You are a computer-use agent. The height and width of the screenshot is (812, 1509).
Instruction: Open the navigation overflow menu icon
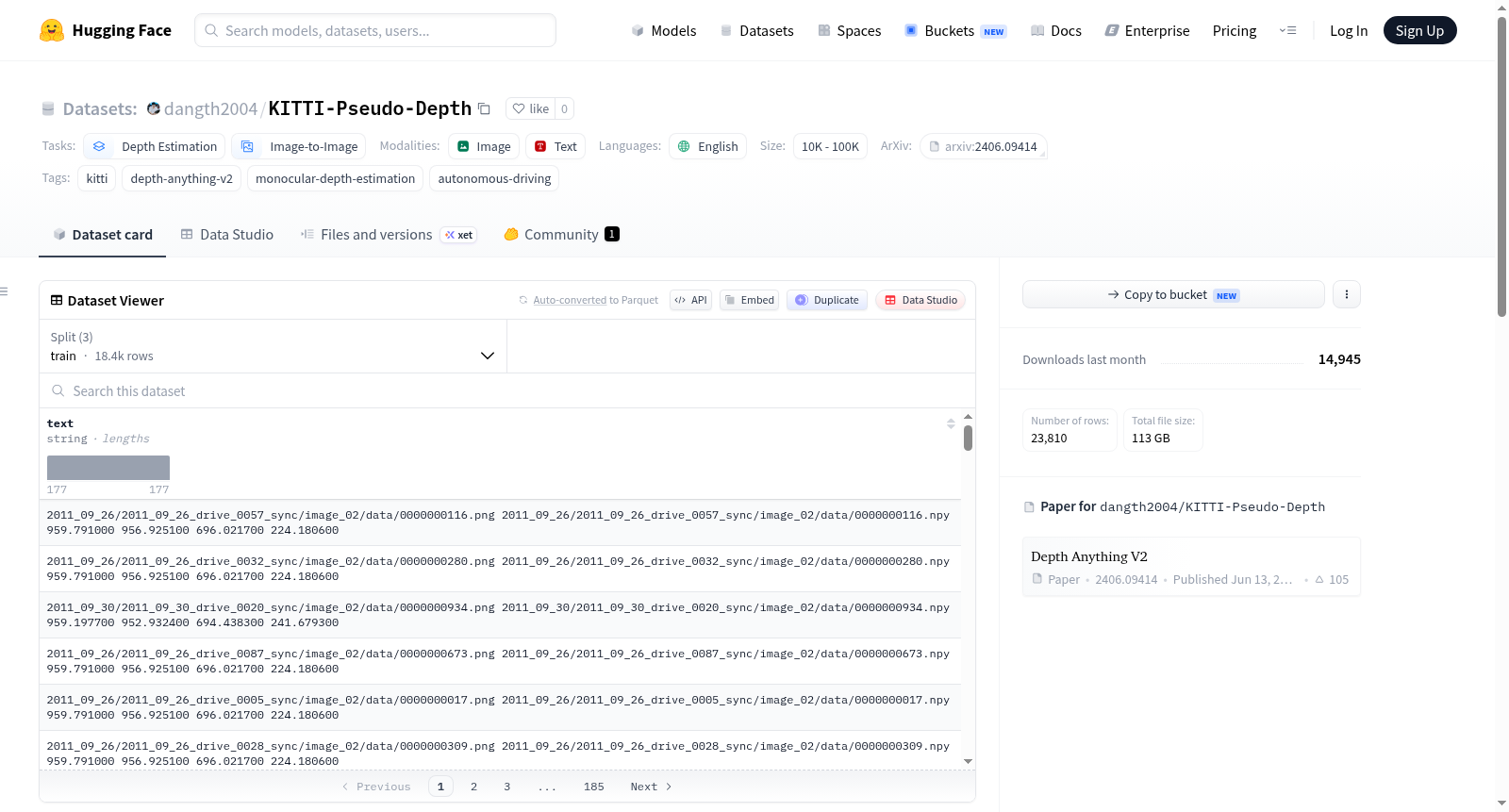pos(1287,30)
